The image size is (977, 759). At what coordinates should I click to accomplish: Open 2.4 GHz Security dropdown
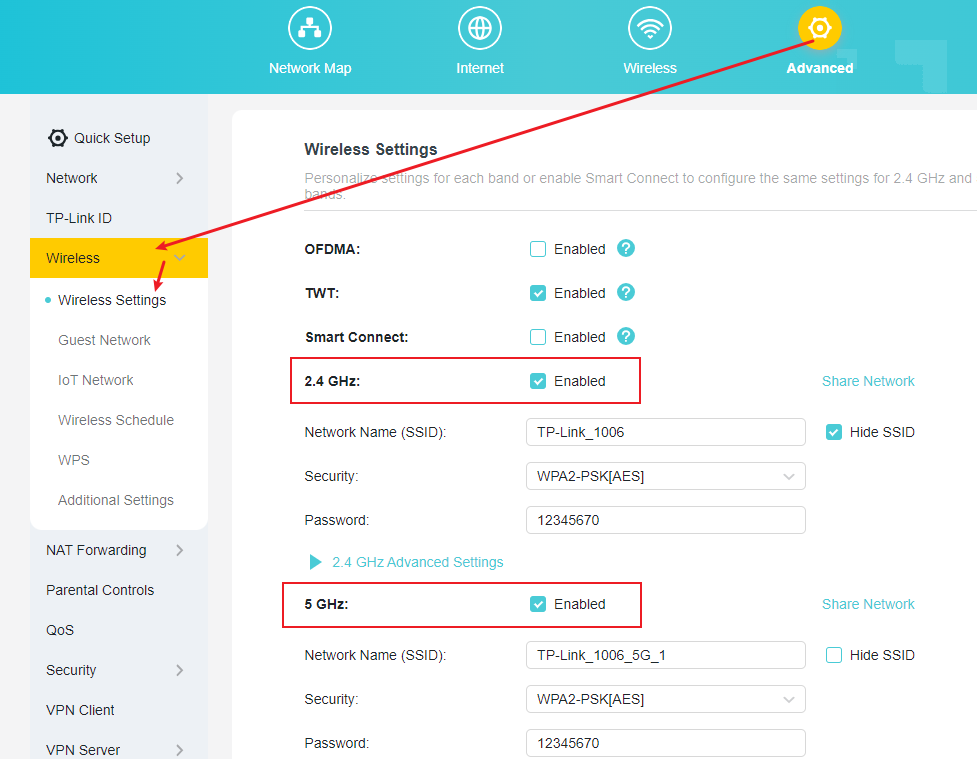point(665,476)
